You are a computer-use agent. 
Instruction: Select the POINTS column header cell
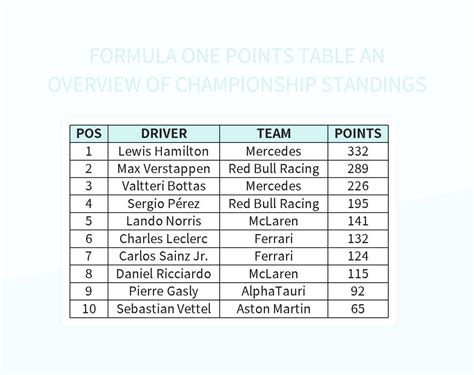(x=358, y=134)
